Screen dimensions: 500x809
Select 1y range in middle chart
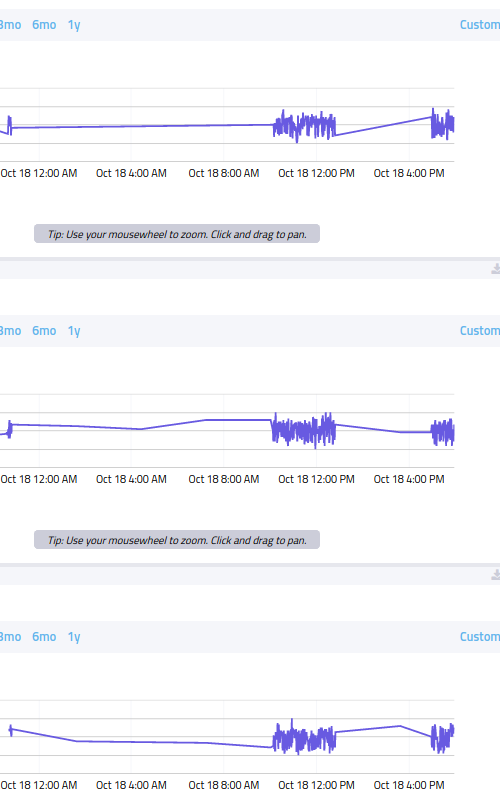point(74,331)
